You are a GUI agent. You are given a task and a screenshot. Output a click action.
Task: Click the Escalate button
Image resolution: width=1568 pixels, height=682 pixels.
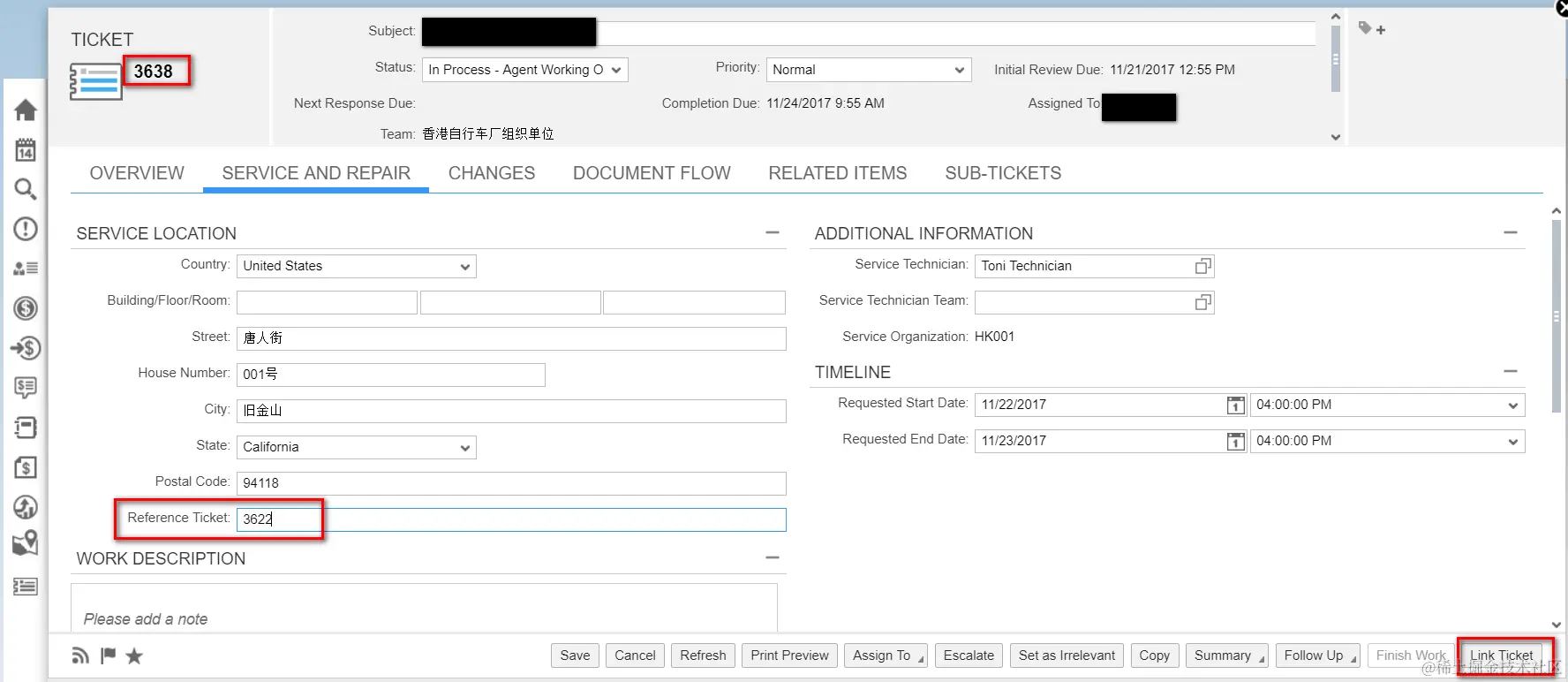969,655
